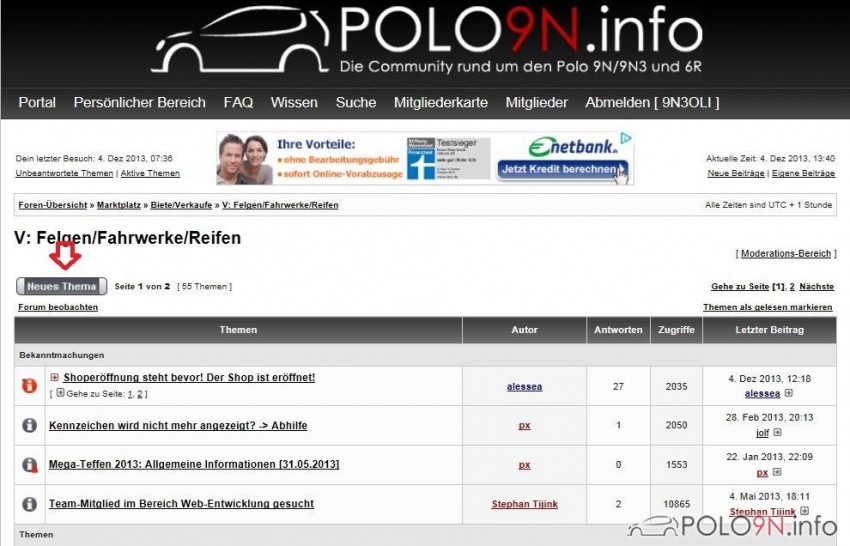The image size is (850, 546).
Task: Click the Nächste pagination link
Action: click(x=817, y=286)
